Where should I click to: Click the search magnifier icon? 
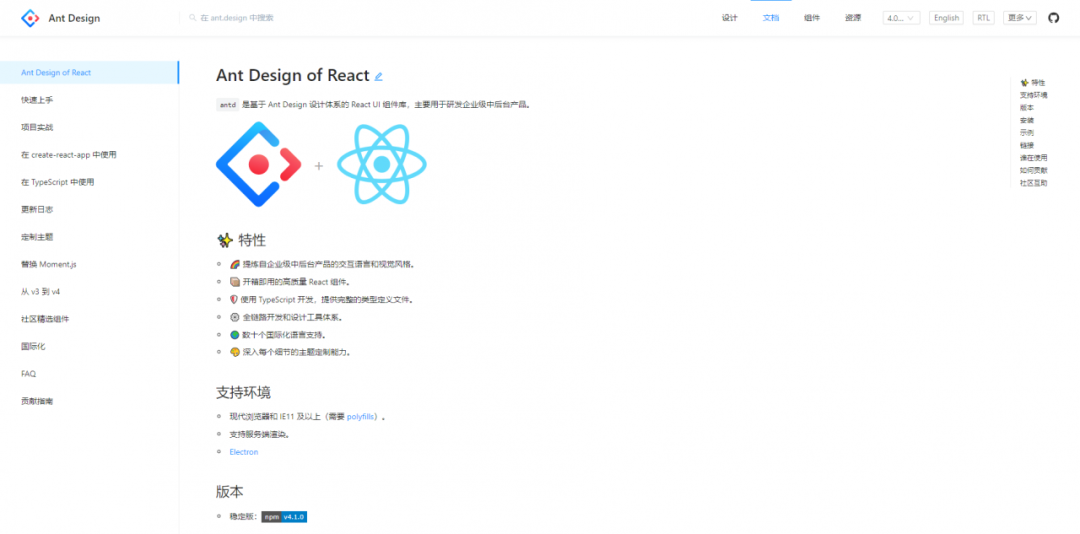pos(193,18)
